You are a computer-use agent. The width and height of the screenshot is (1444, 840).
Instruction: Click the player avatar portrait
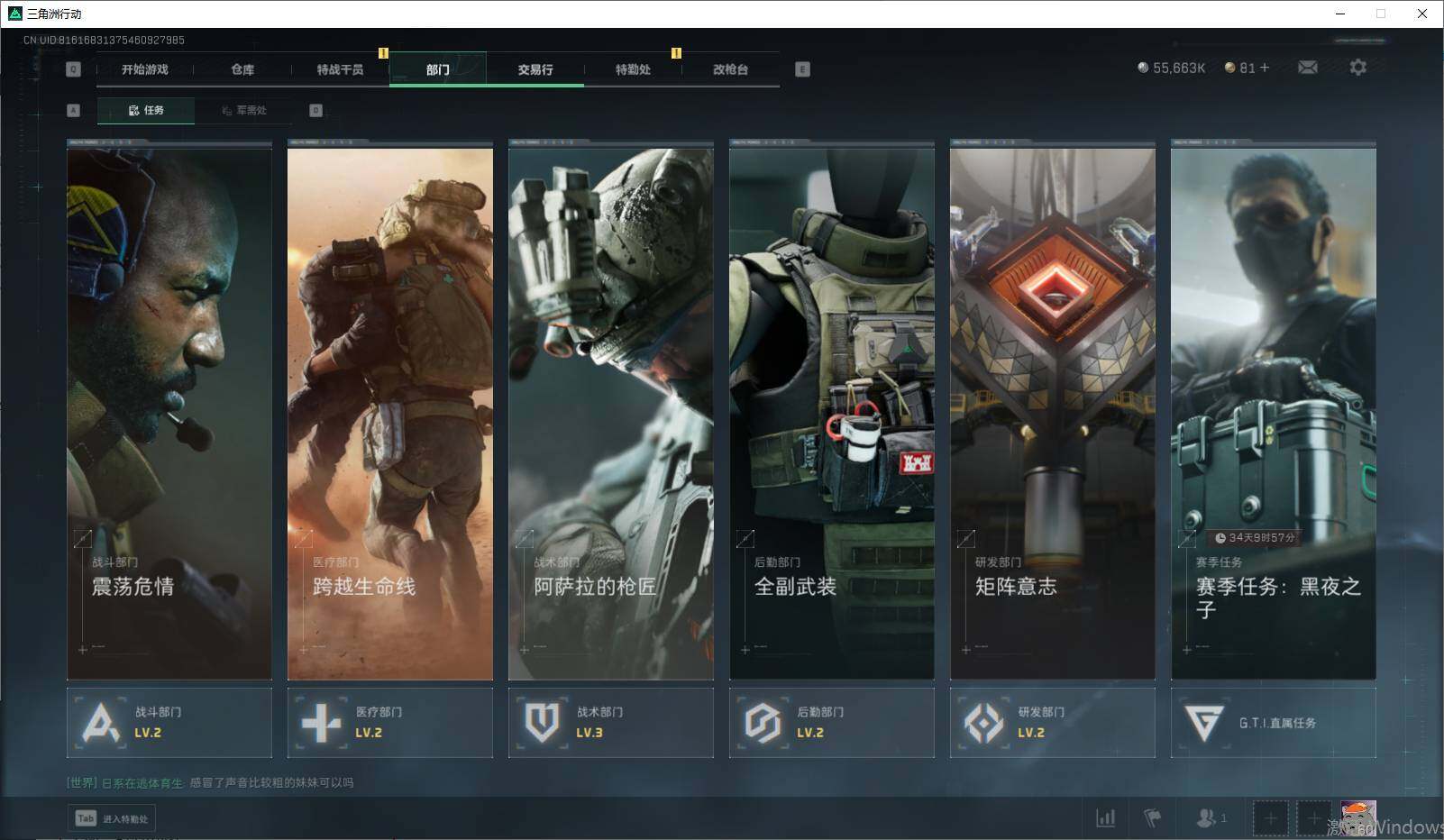click(1358, 818)
